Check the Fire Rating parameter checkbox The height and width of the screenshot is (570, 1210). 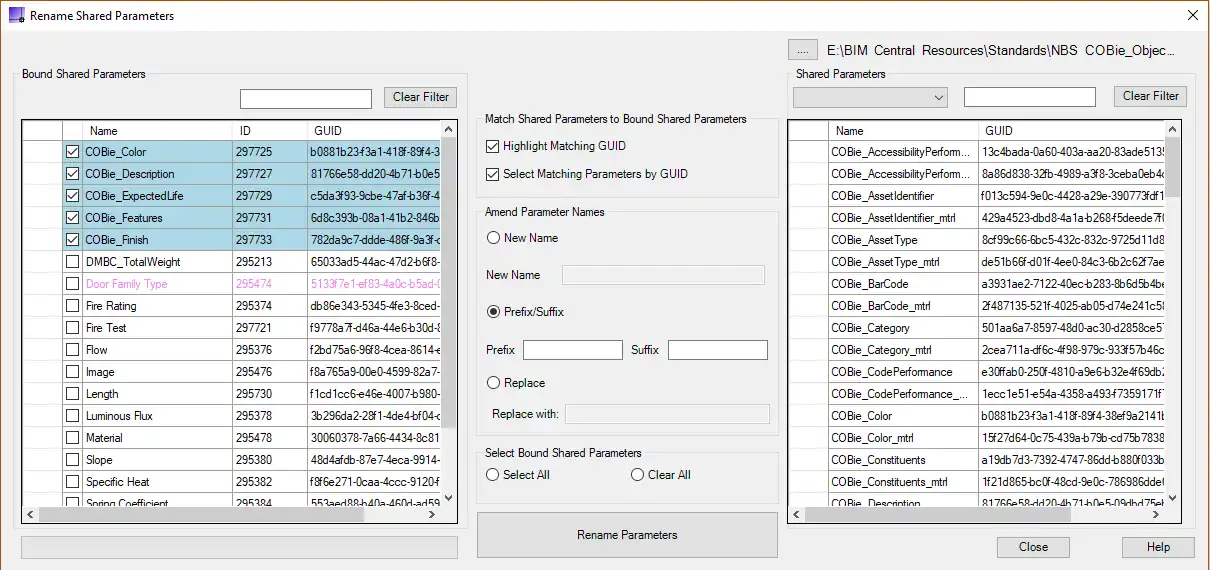click(x=72, y=306)
